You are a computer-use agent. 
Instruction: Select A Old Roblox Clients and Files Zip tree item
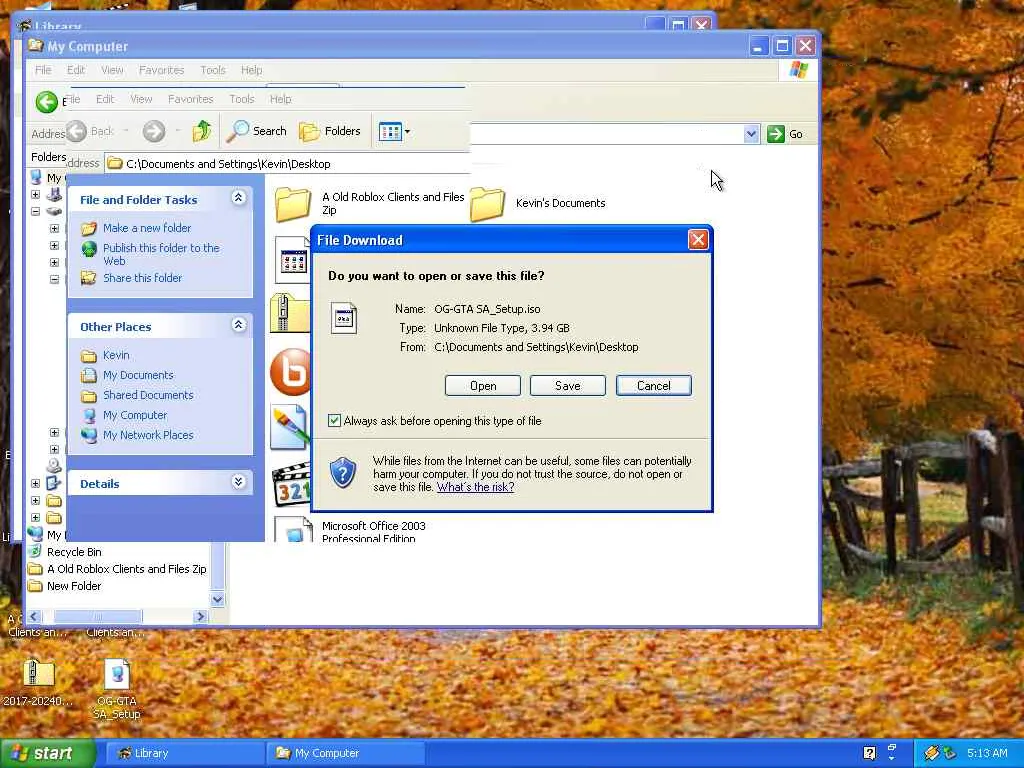click(x=127, y=569)
